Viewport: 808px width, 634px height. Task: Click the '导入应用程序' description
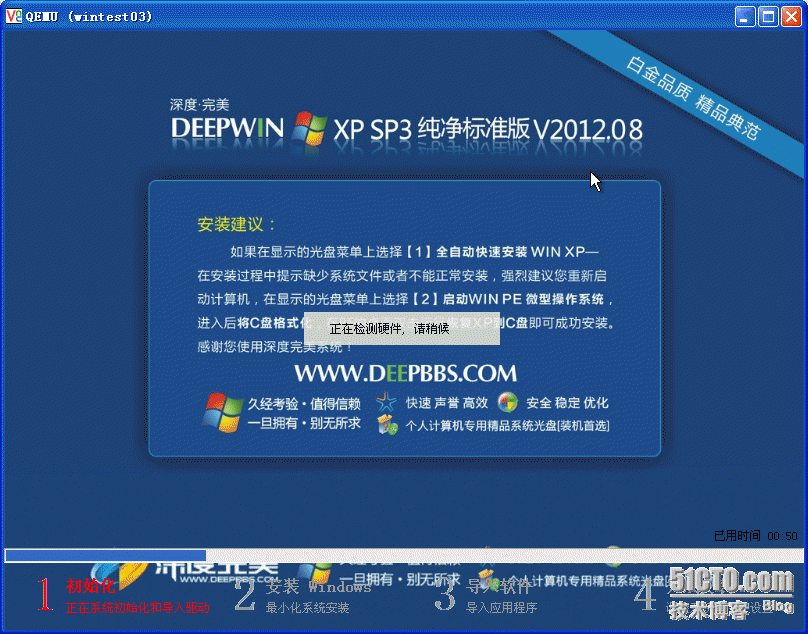point(501,608)
